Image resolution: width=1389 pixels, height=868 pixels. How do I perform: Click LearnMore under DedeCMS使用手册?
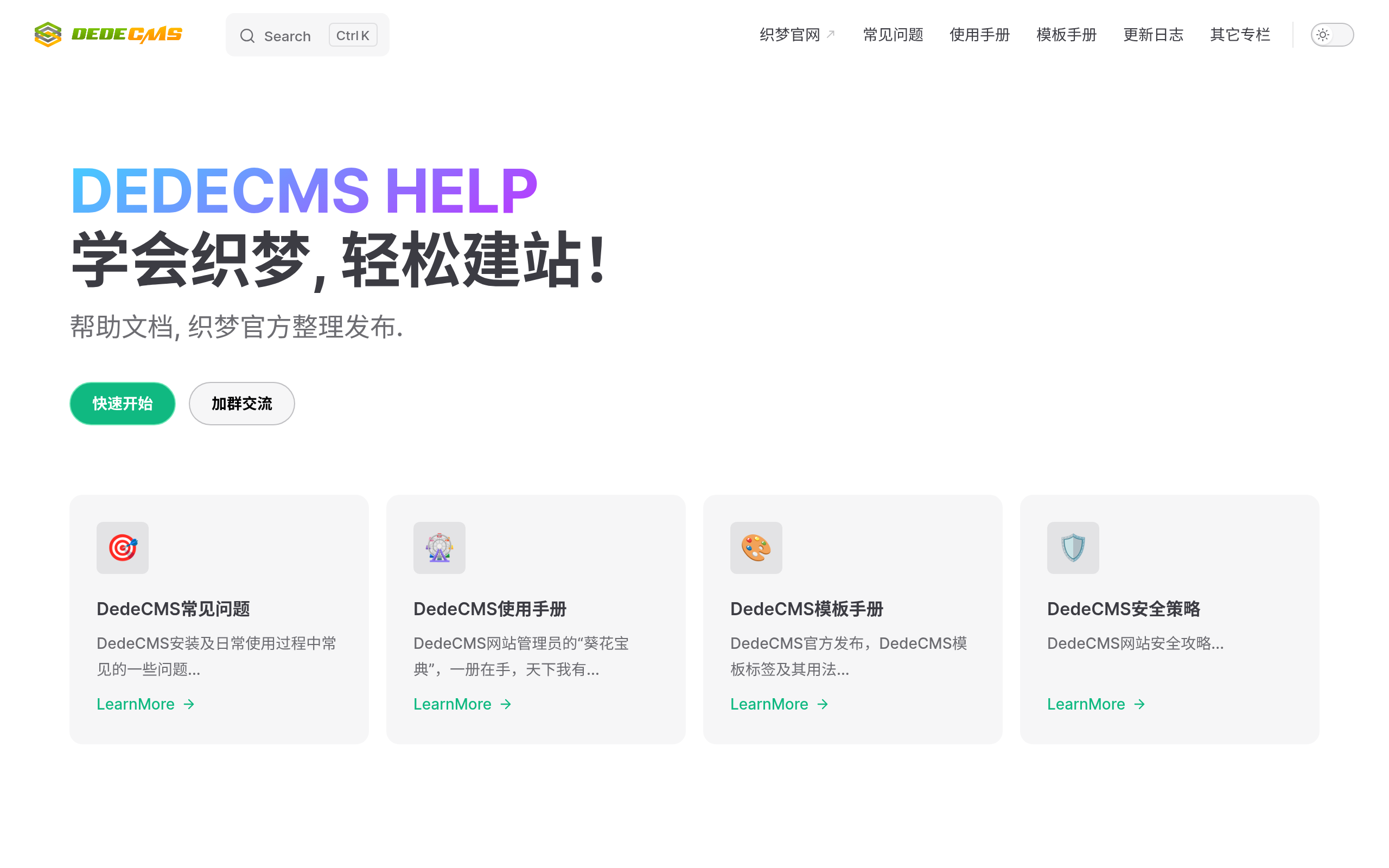click(x=463, y=704)
